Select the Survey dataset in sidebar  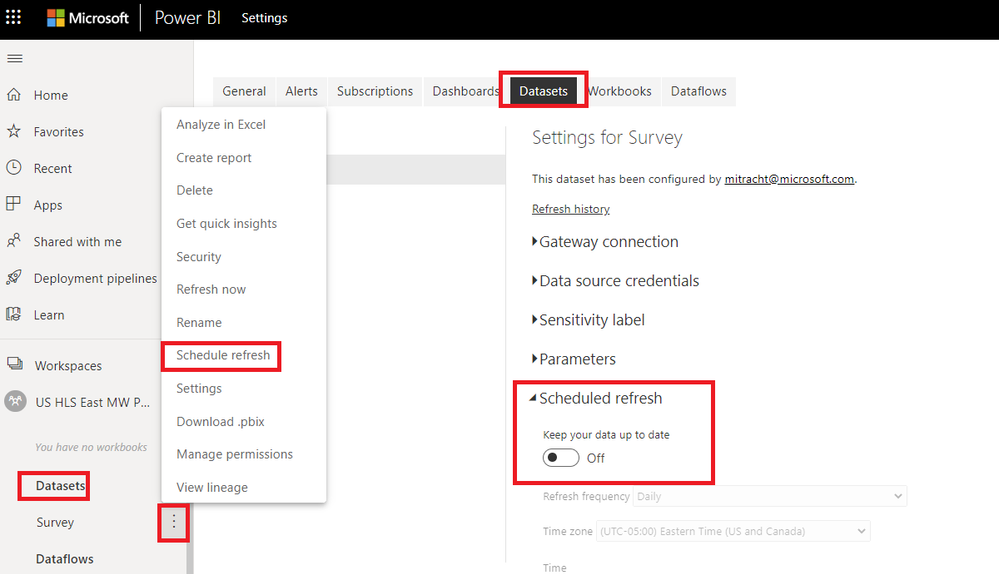point(55,522)
